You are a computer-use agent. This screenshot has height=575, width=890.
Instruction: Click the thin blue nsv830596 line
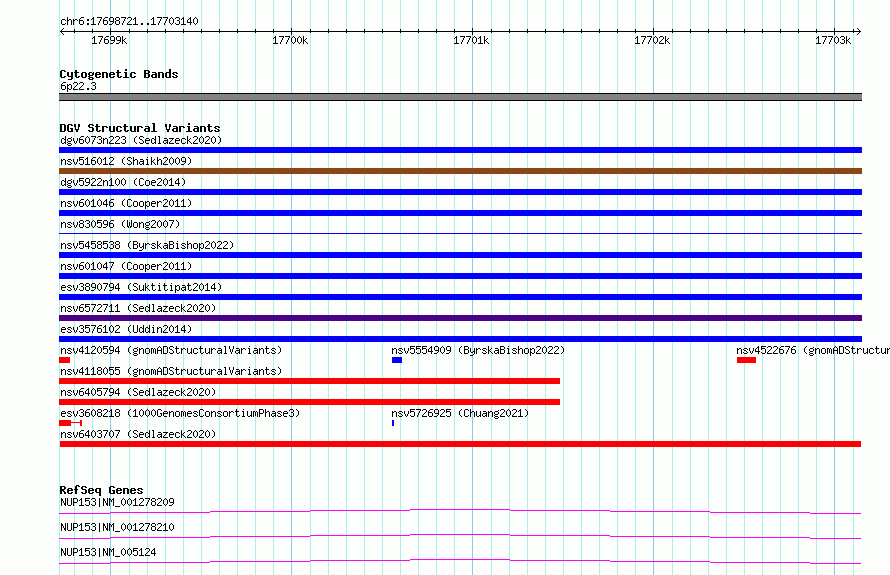pos(460,233)
